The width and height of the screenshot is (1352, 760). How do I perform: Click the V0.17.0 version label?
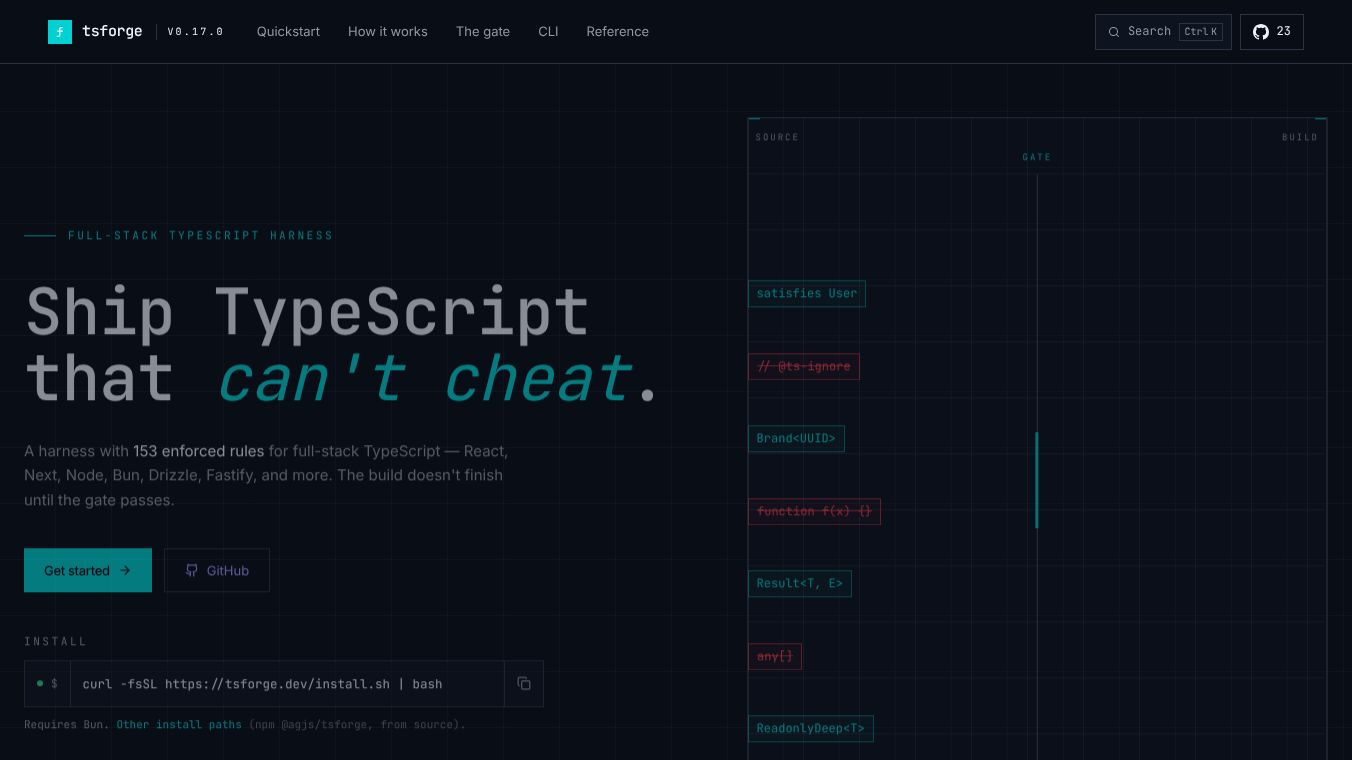pos(195,32)
